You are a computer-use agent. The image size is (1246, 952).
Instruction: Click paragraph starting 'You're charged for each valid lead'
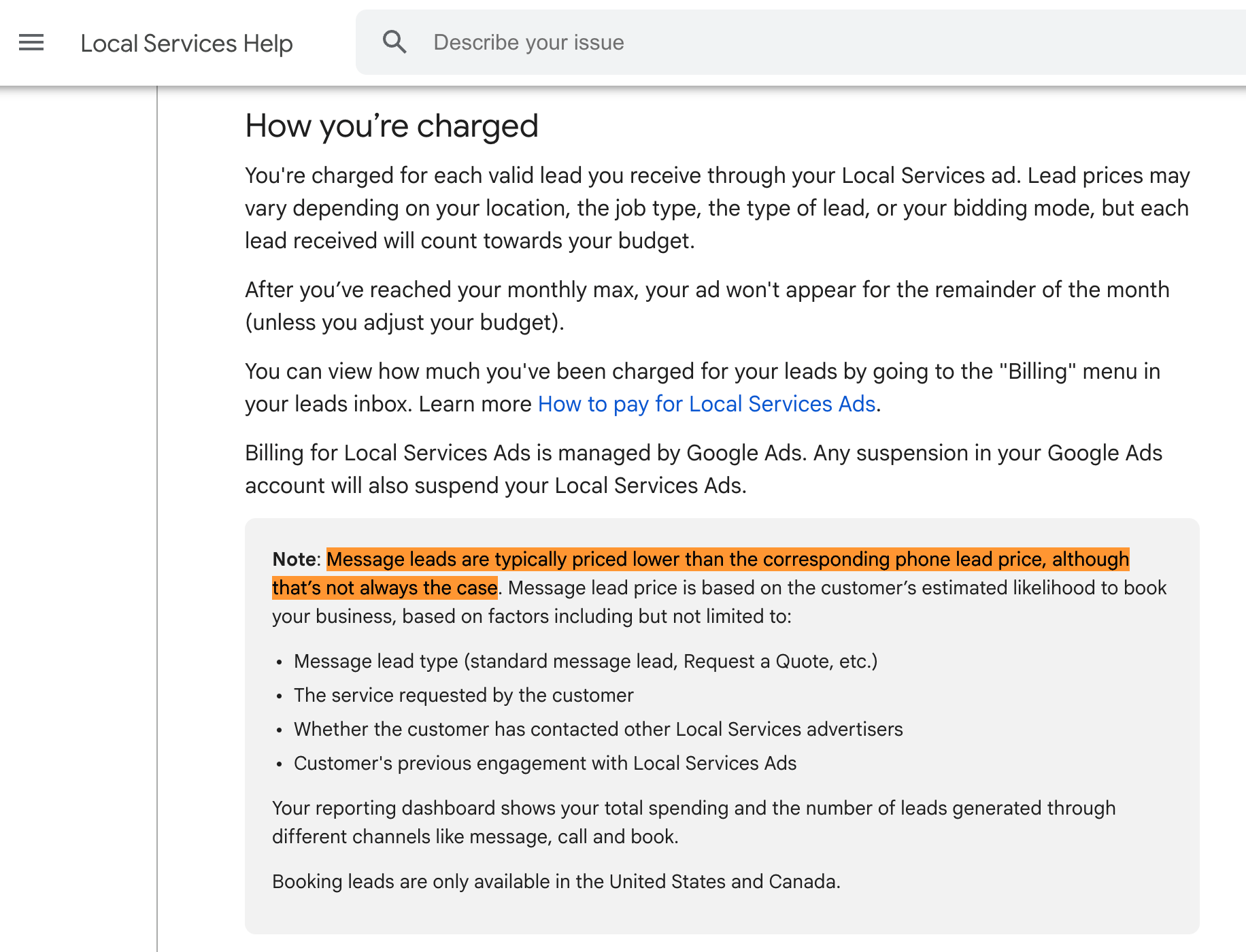click(717, 208)
